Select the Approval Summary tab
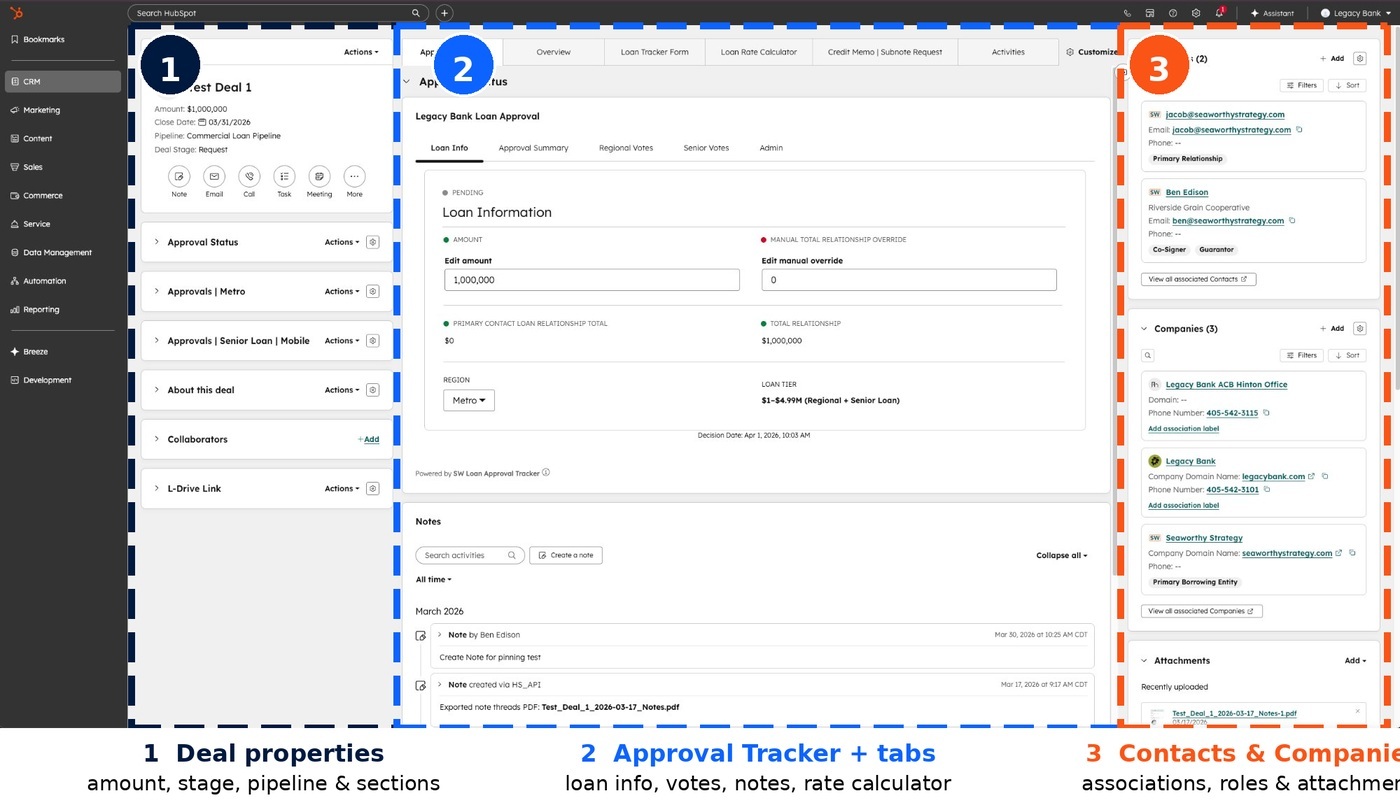This screenshot has width=1400, height=812. pyautogui.click(x=533, y=148)
